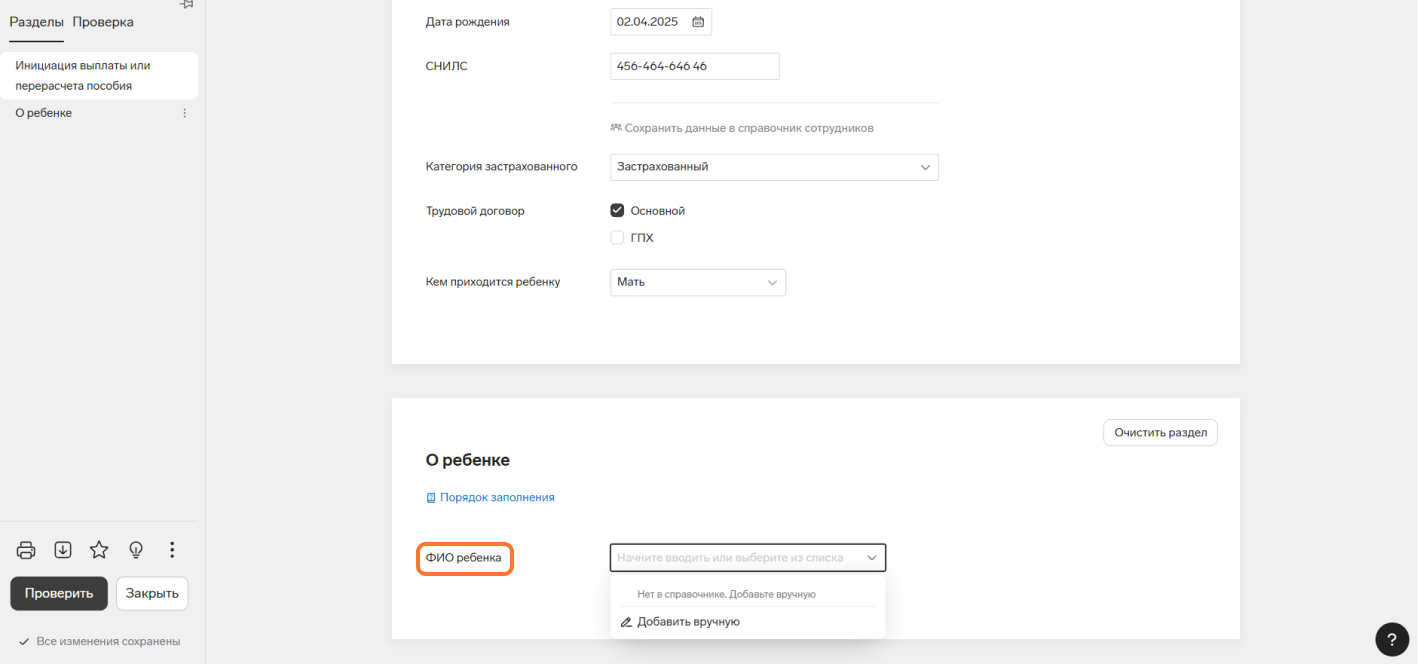Open the more-options menu beside the lightbulb
This screenshot has width=1418, height=664.
tap(172, 550)
